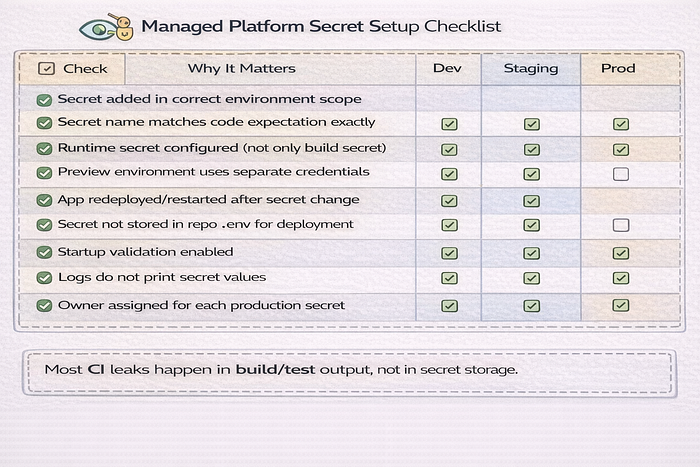Toggle the checkbox in the Check column header

pos(46,69)
